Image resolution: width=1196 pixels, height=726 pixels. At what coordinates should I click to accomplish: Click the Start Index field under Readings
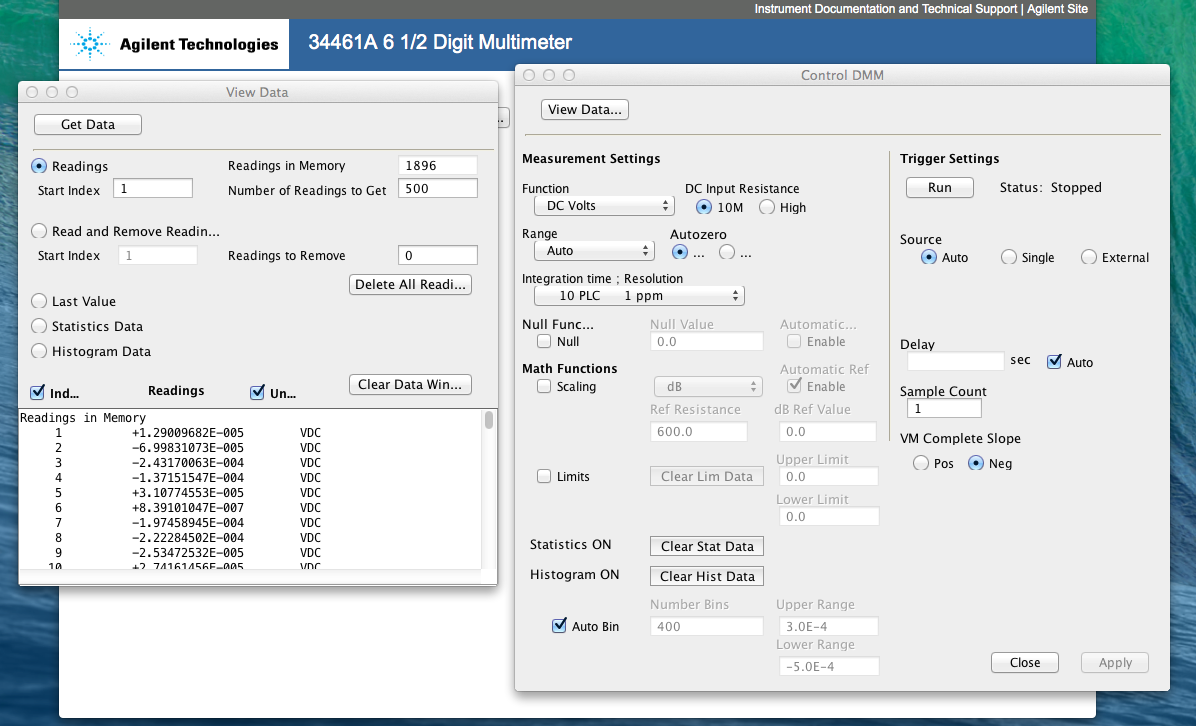(153, 188)
